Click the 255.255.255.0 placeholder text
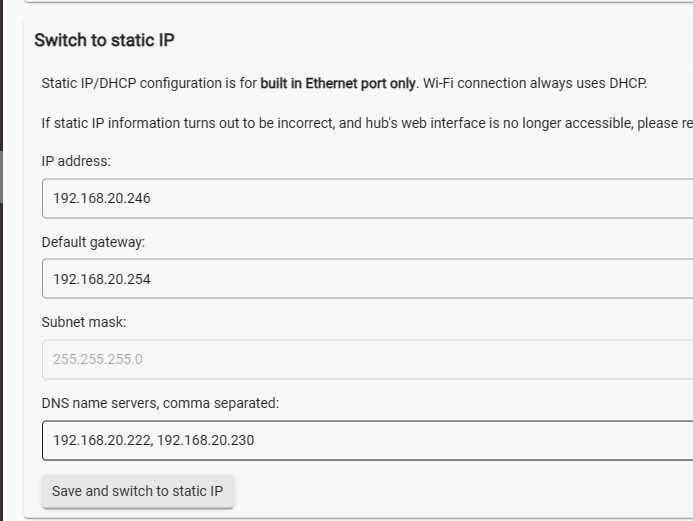 tap(98, 359)
